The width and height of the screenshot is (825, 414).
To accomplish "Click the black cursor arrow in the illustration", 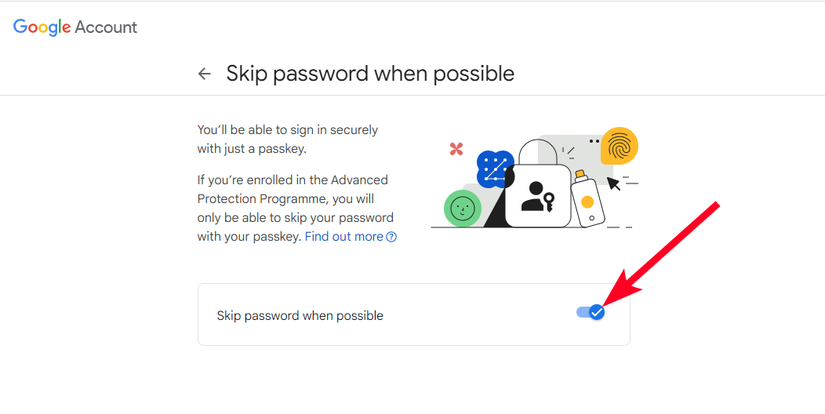I will click(614, 183).
